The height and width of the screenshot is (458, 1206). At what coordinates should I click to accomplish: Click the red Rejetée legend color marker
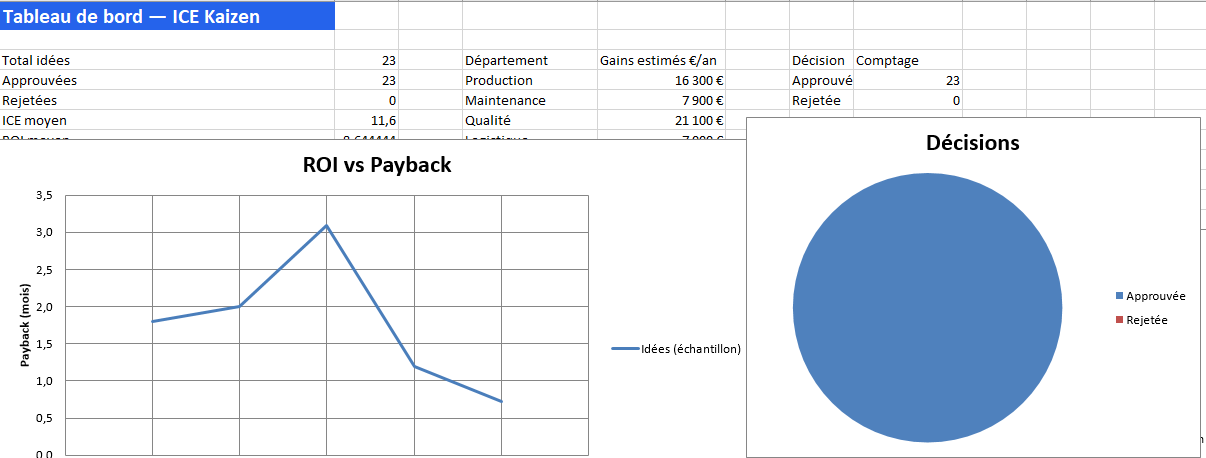[1119, 320]
